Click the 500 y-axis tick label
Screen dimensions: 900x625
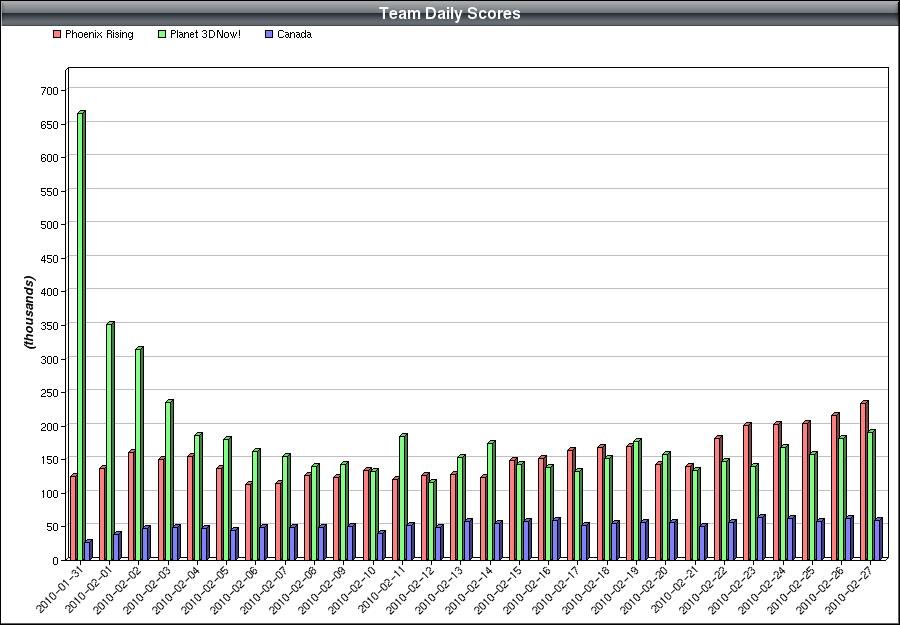(50, 225)
